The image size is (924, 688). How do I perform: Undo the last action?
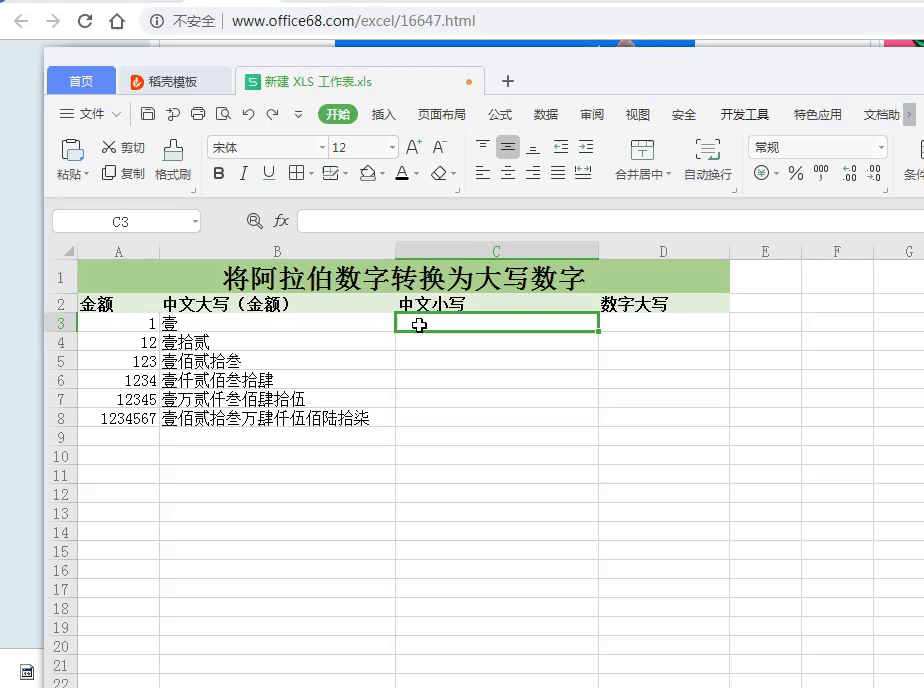tap(248, 114)
